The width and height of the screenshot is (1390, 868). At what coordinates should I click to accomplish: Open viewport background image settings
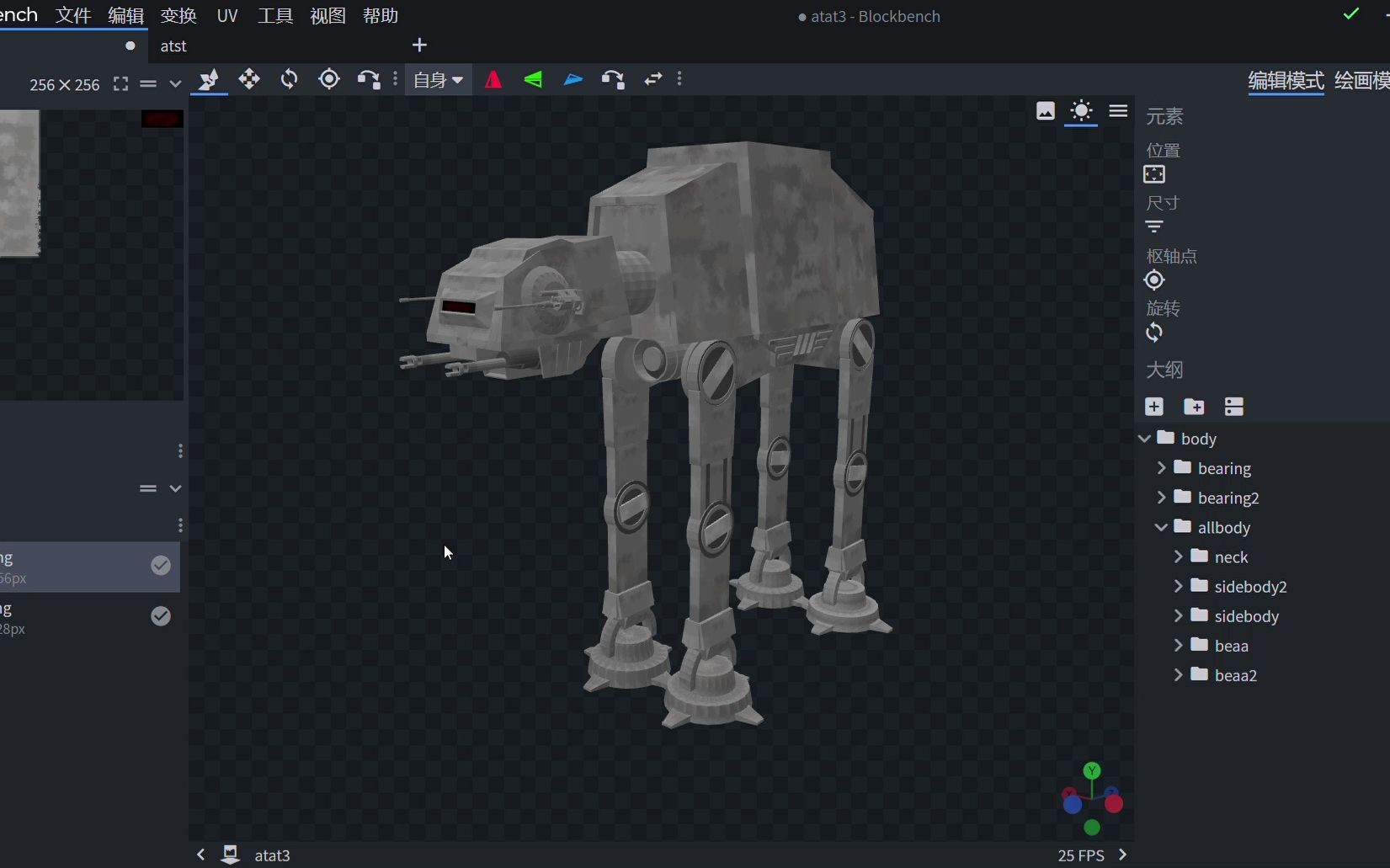(1045, 111)
